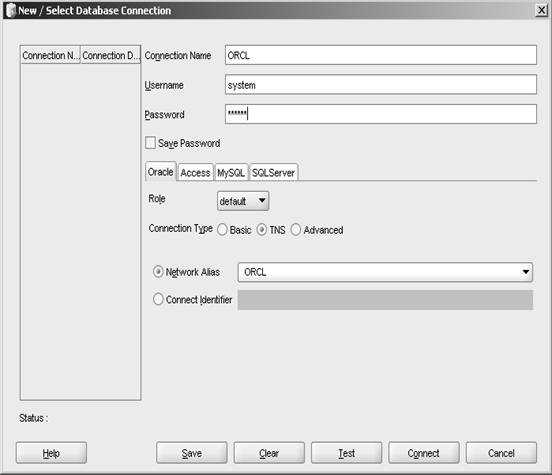
Task: Choose the Network Alias radio option
Action: click(158, 272)
